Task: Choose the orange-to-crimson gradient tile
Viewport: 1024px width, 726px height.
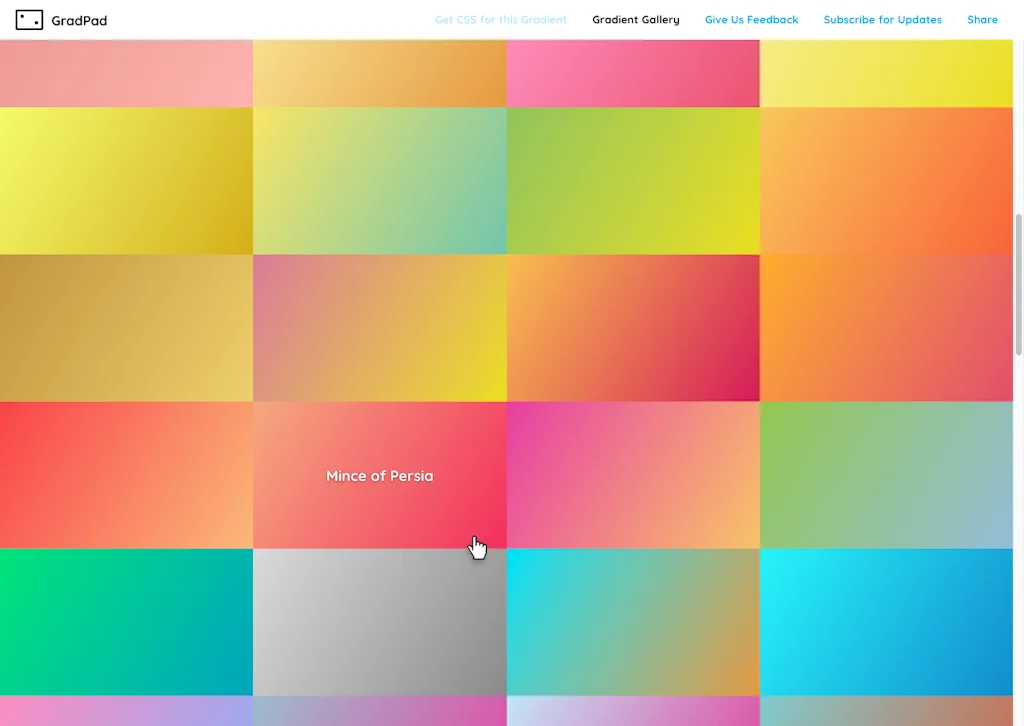Action: 633,328
